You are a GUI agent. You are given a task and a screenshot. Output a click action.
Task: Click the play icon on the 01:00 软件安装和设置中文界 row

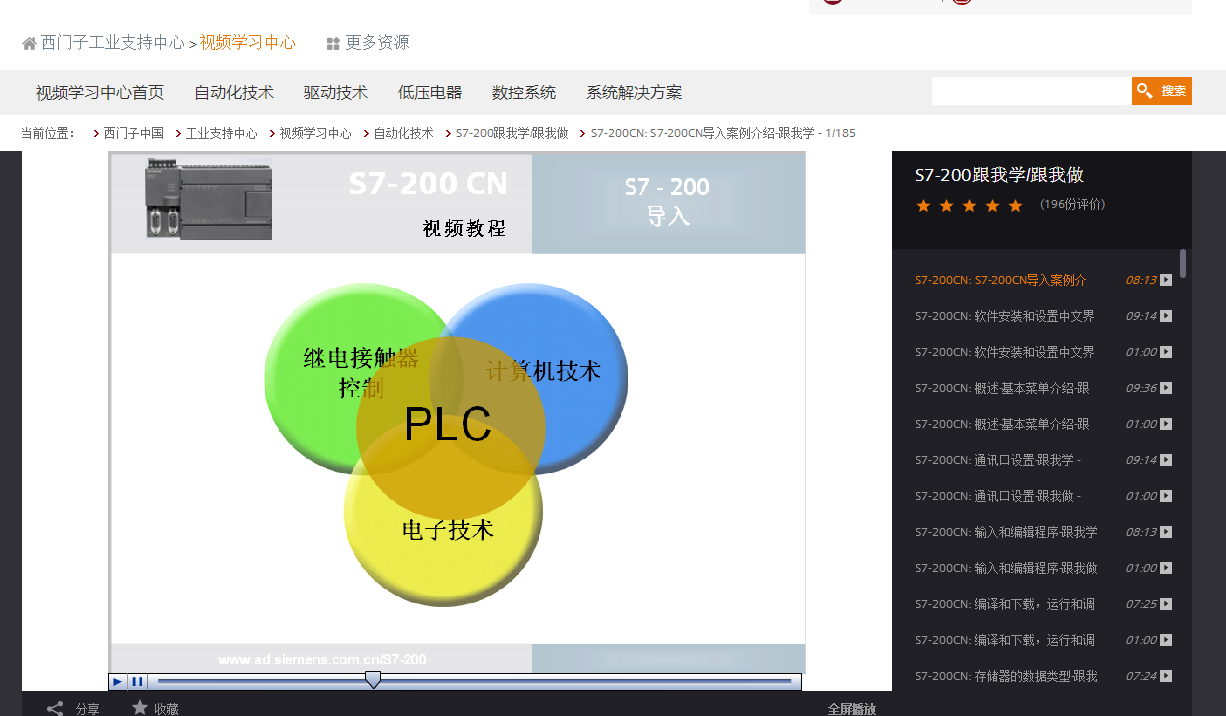point(1166,352)
